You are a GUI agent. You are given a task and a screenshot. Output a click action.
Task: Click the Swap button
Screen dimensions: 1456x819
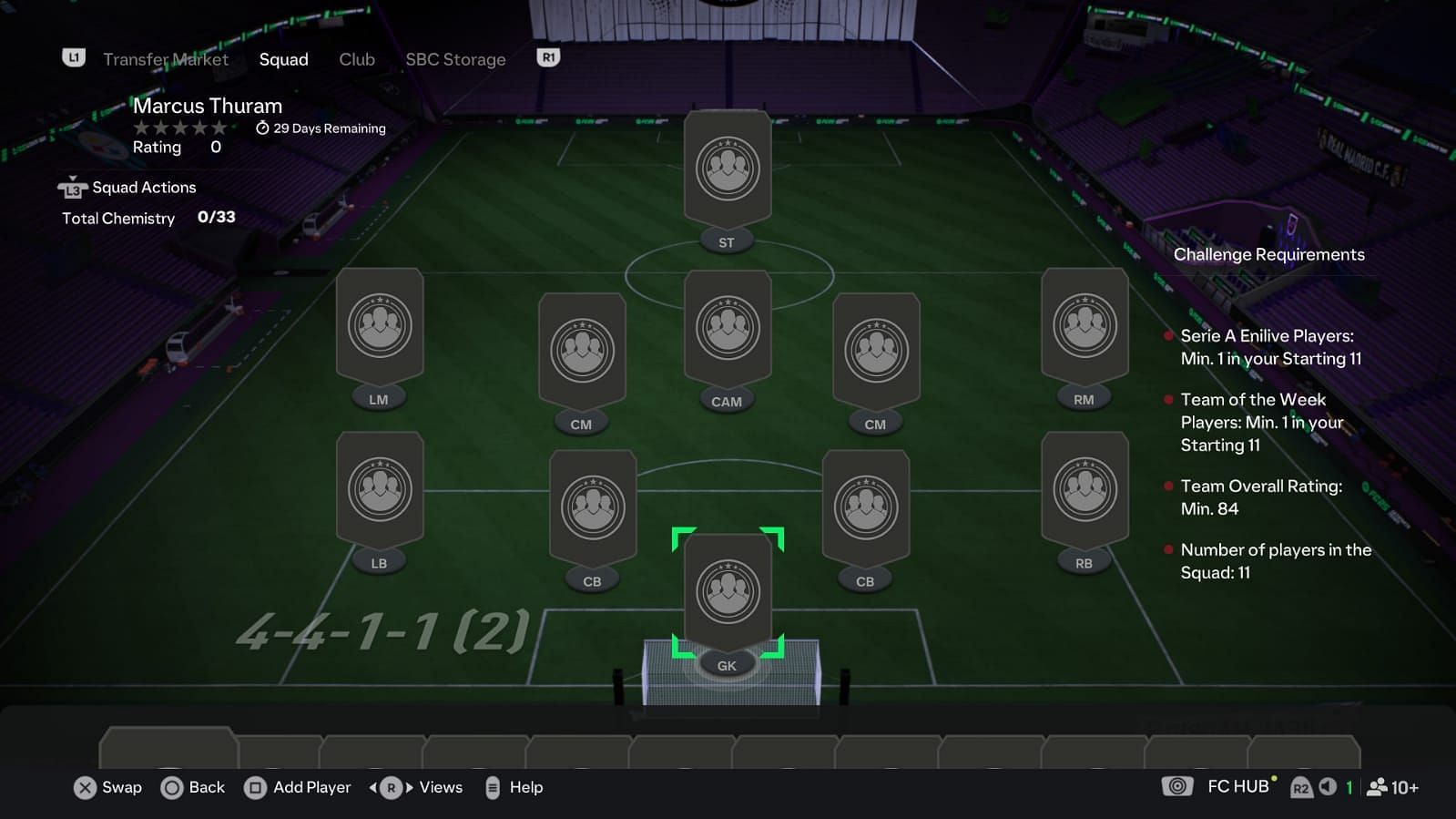click(x=108, y=787)
